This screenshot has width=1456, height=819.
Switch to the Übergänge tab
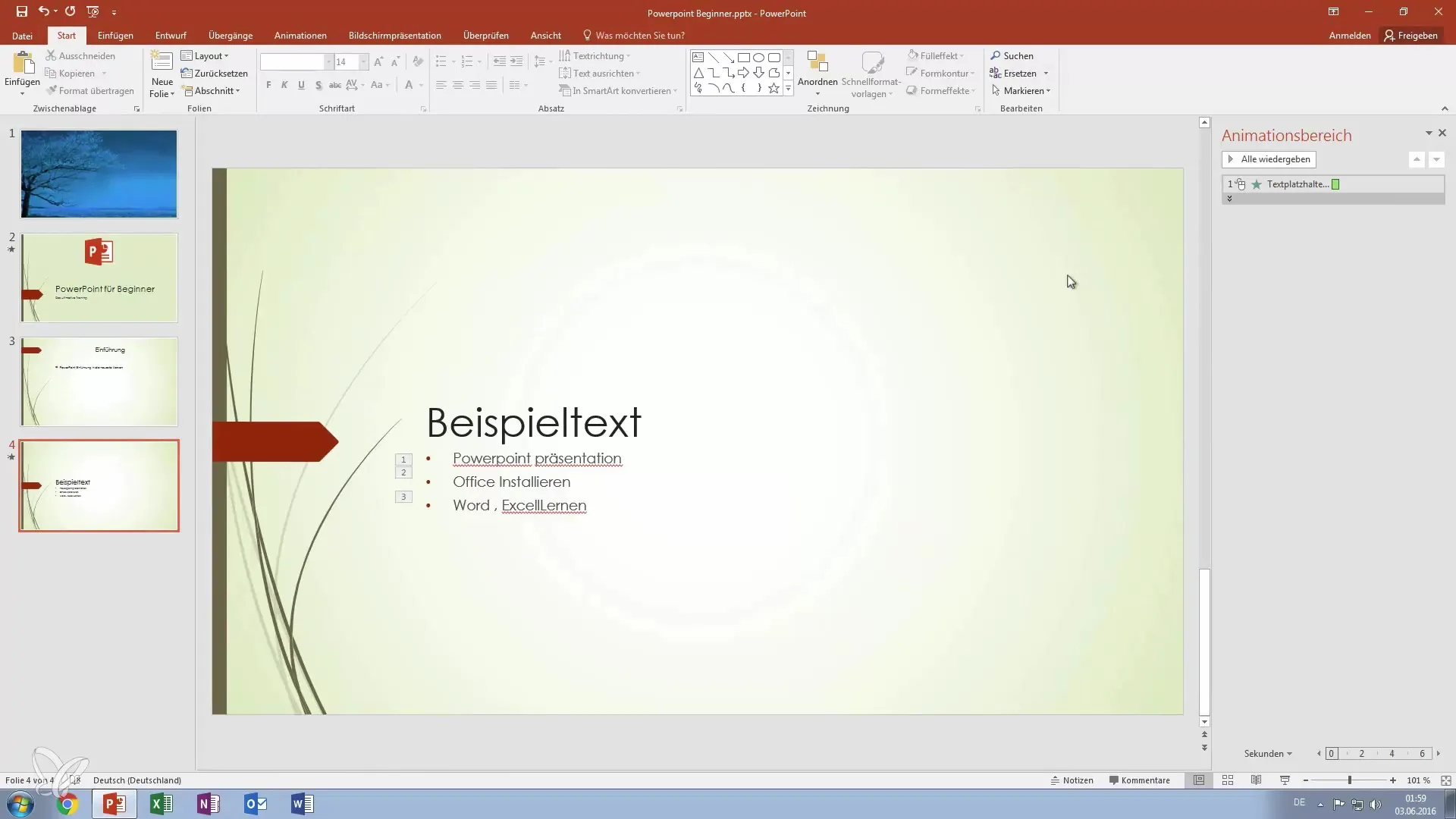click(231, 35)
